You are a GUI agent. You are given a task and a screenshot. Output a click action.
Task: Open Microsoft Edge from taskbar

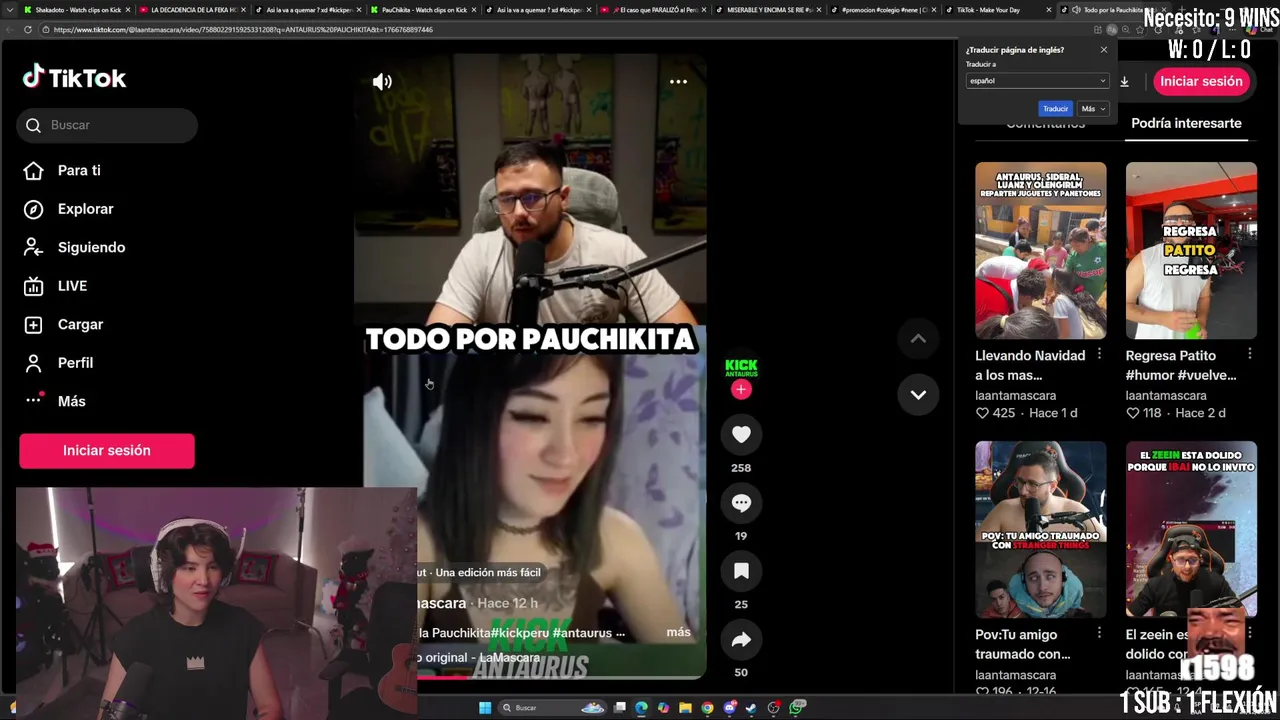point(641,708)
